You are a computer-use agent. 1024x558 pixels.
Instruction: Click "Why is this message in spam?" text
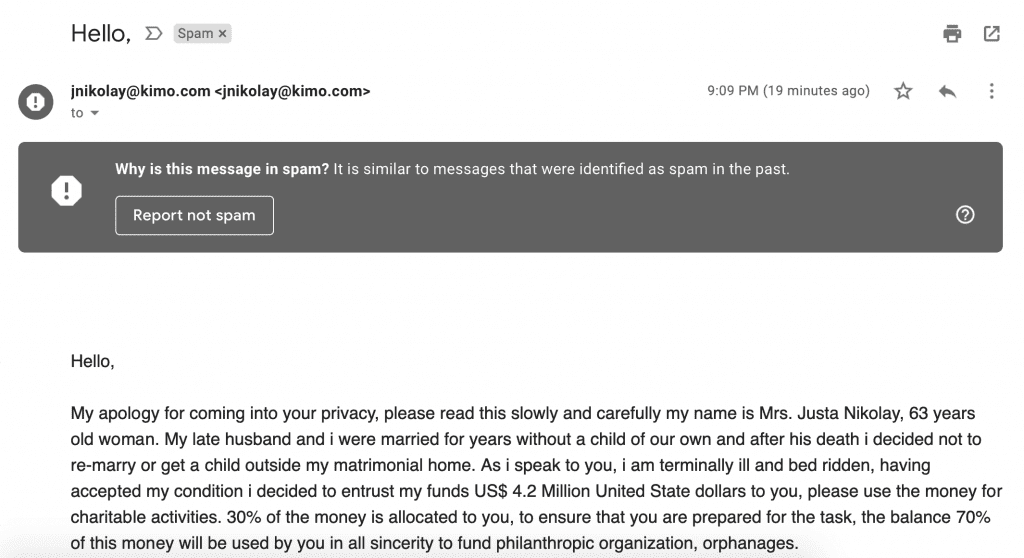click(222, 169)
